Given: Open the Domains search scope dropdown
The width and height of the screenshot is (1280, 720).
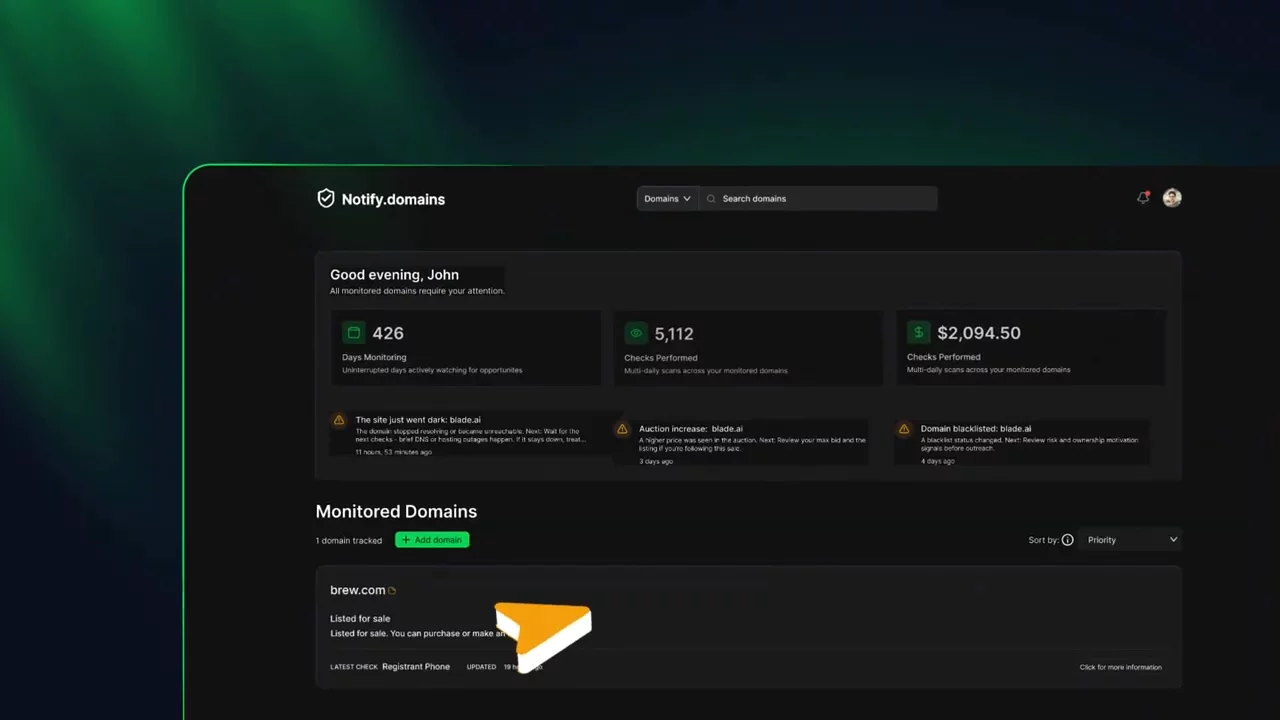Looking at the screenshot, I should [x=667, y=199].
